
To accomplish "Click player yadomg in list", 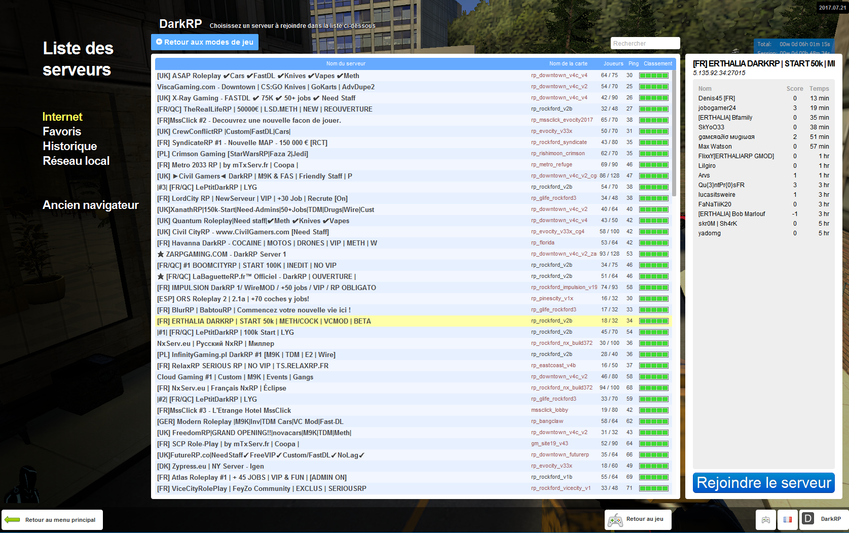I will (763, 233).
